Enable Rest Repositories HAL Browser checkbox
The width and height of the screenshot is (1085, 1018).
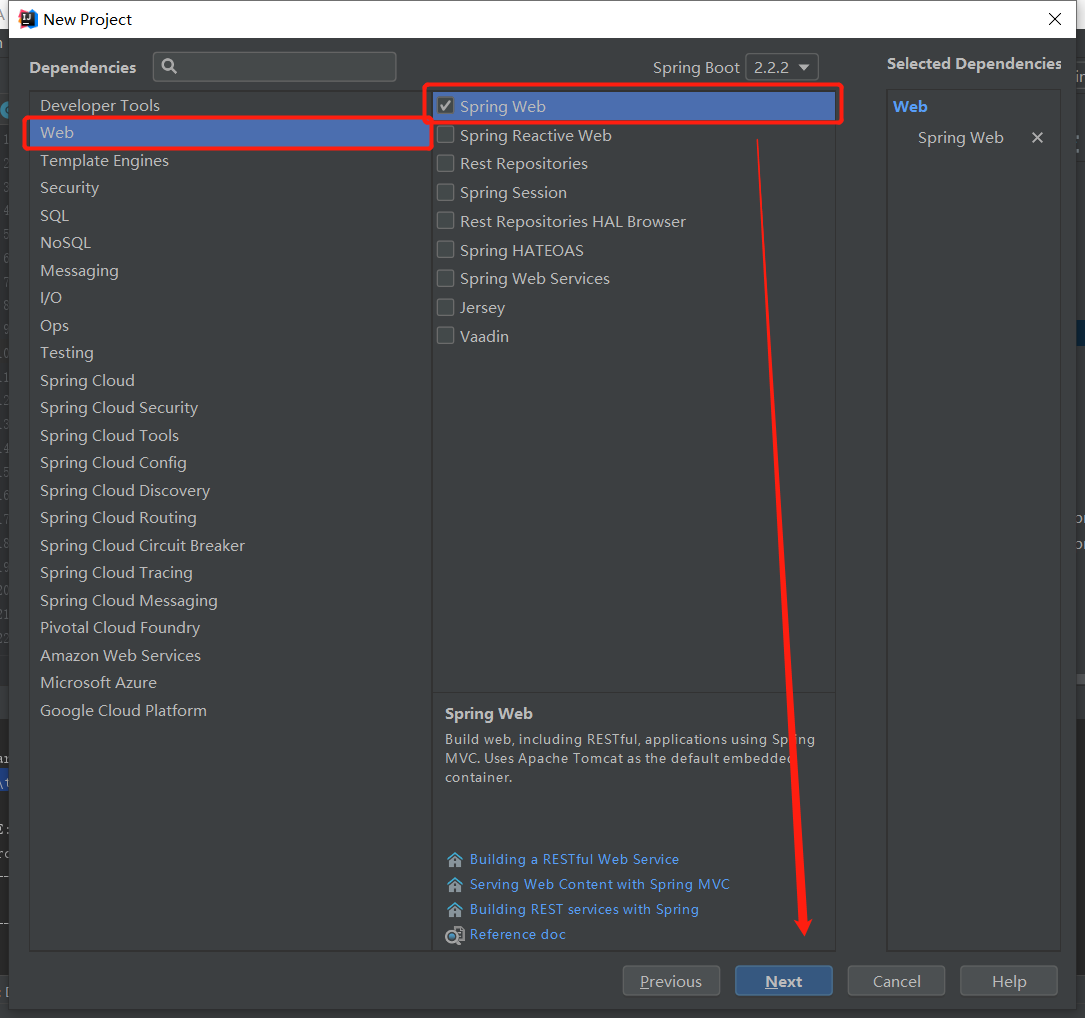[446, 221]
